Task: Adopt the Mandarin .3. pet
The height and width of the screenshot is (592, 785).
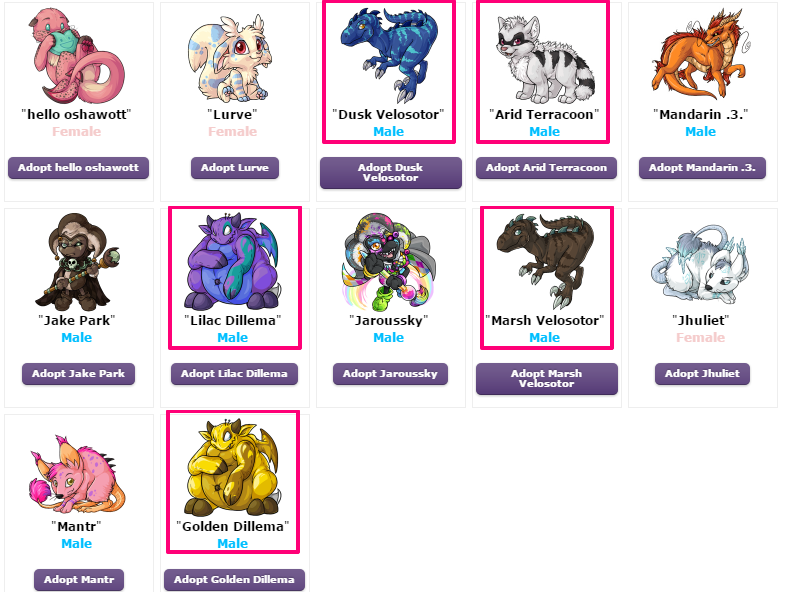Action: [702, 168]
